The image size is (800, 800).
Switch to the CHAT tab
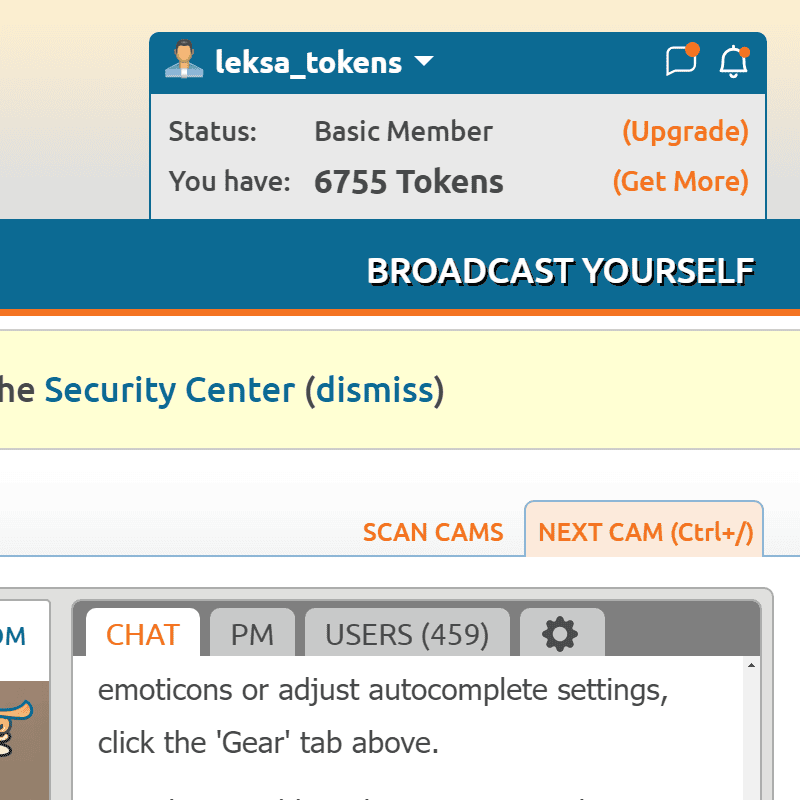coord(143,635)
